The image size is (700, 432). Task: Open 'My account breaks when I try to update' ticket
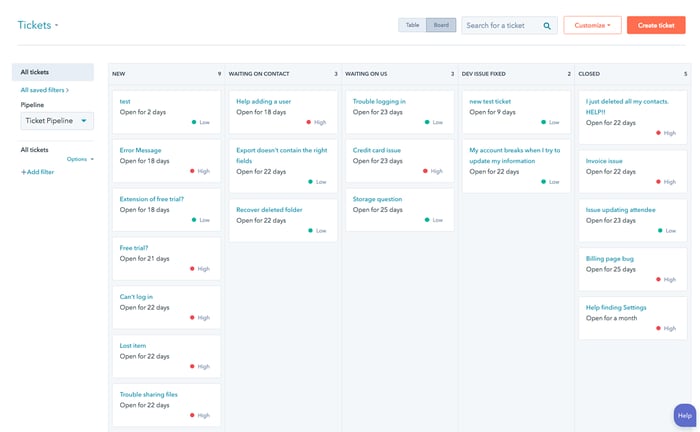(514, 155)
